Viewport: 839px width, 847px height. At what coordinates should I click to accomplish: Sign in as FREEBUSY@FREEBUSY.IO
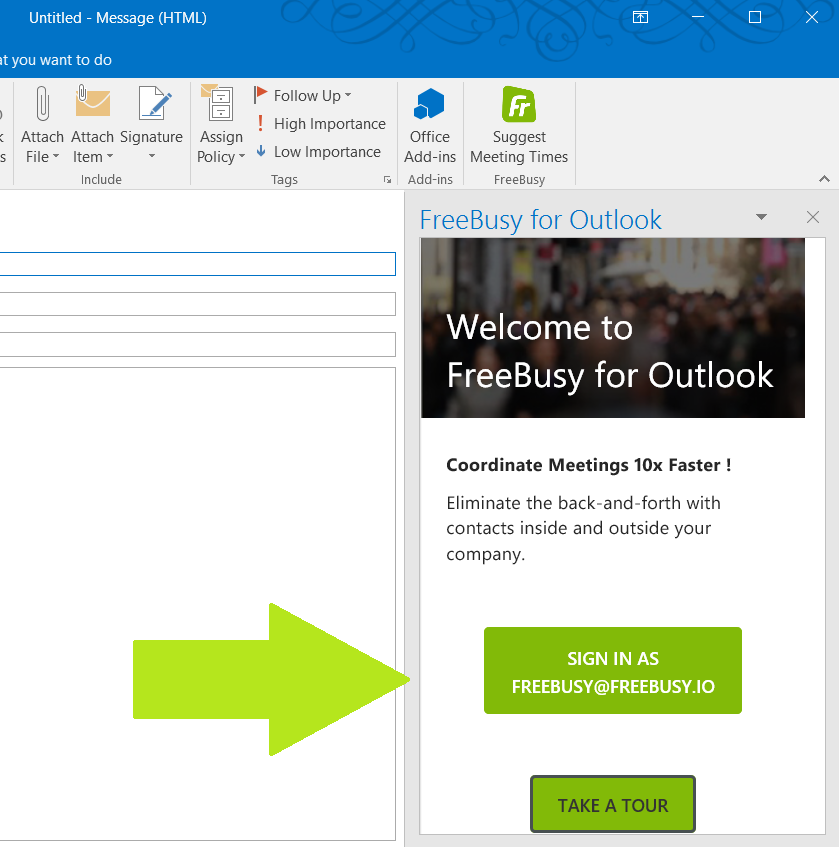click(x=613, y=670)
